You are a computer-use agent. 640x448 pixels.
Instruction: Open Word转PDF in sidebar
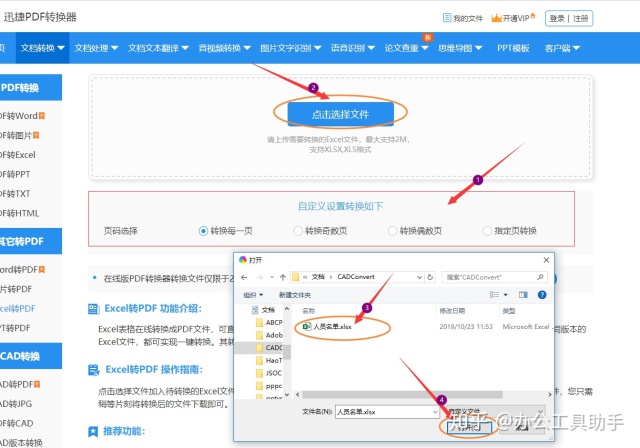pyautogui.click(x=22, y=270)
